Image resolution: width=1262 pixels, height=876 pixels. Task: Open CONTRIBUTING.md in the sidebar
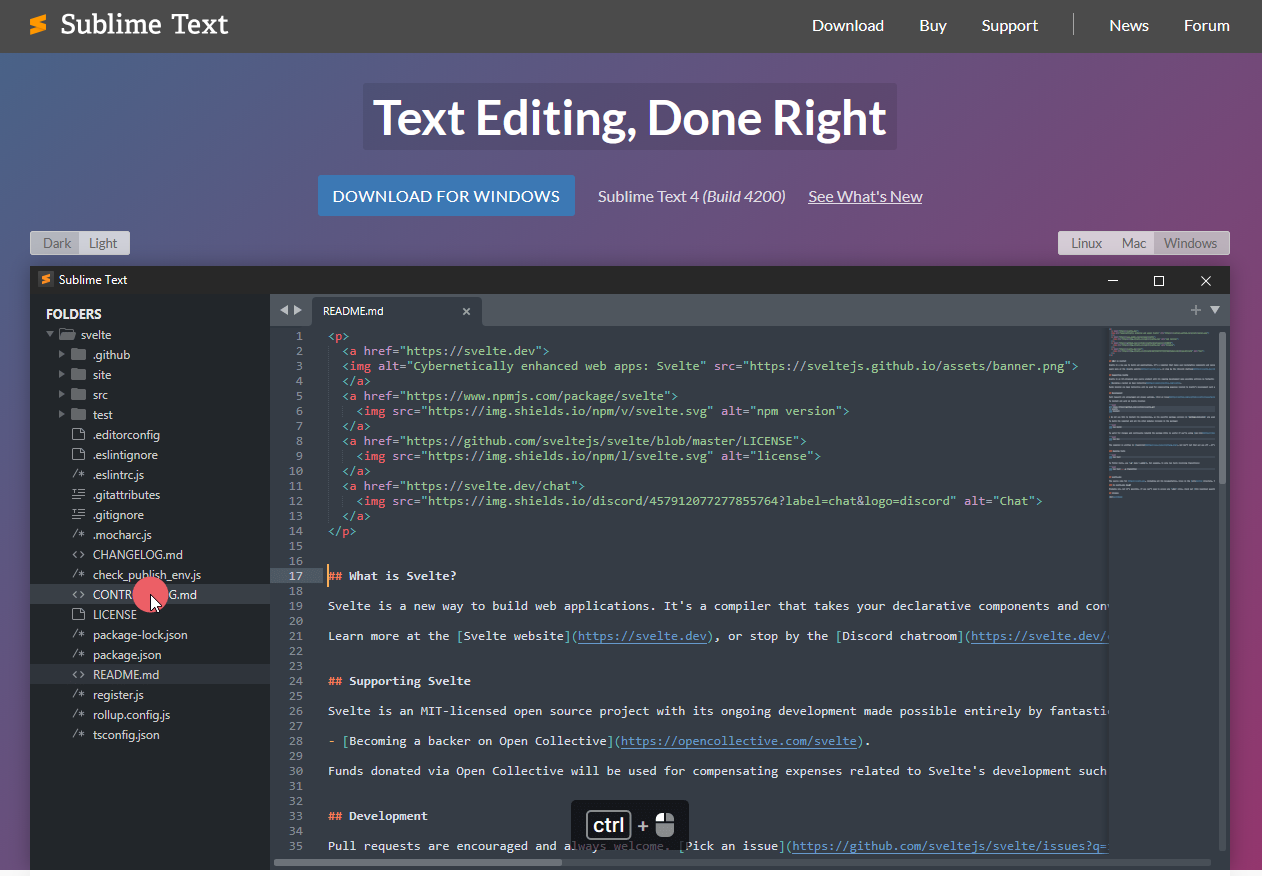pyautogui.click(x=150, y=594)
